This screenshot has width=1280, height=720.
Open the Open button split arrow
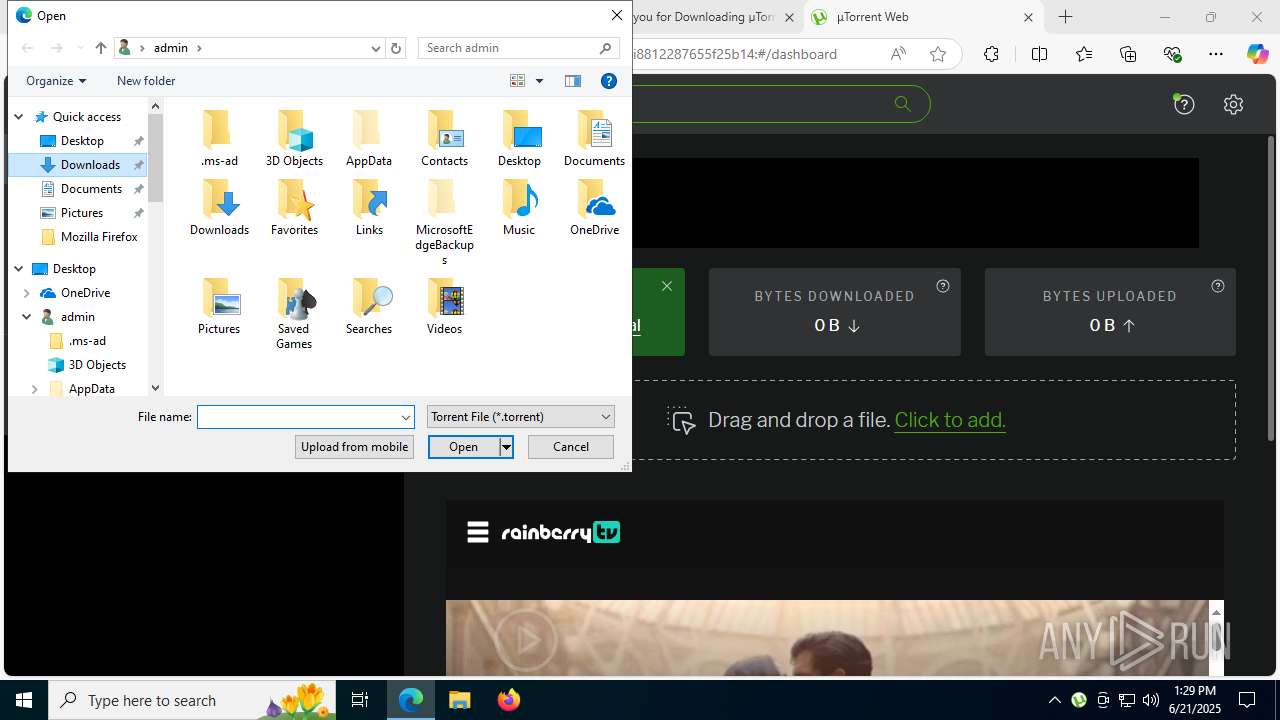point(506,447)
